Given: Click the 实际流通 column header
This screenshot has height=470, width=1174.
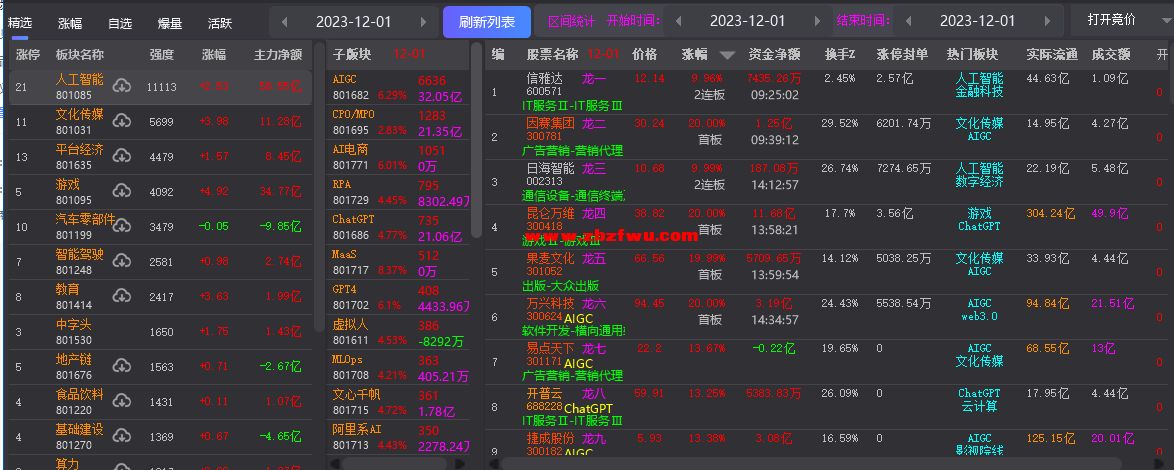Looking at the screenshot, I should (1052, 55).
